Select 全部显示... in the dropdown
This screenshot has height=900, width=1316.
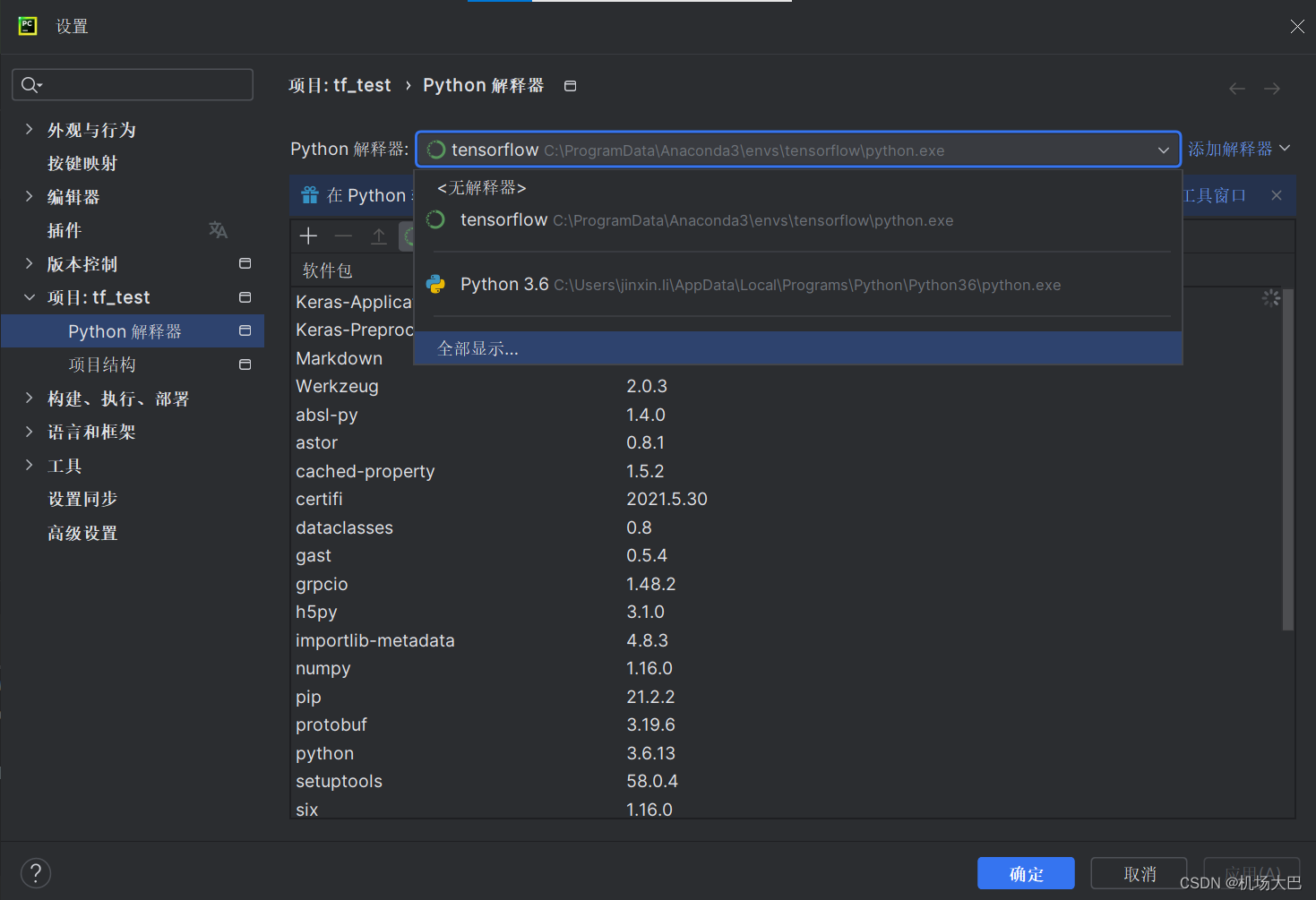(798, 348)
